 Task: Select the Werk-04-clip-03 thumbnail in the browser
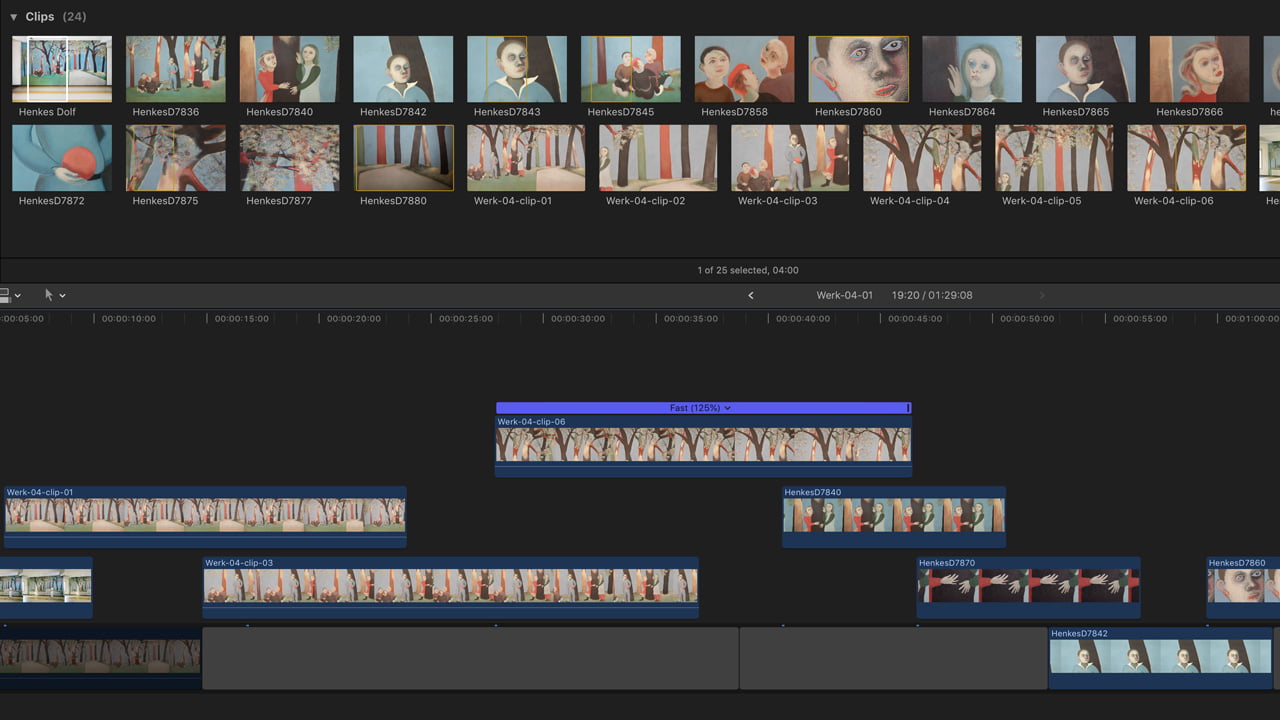790,158
